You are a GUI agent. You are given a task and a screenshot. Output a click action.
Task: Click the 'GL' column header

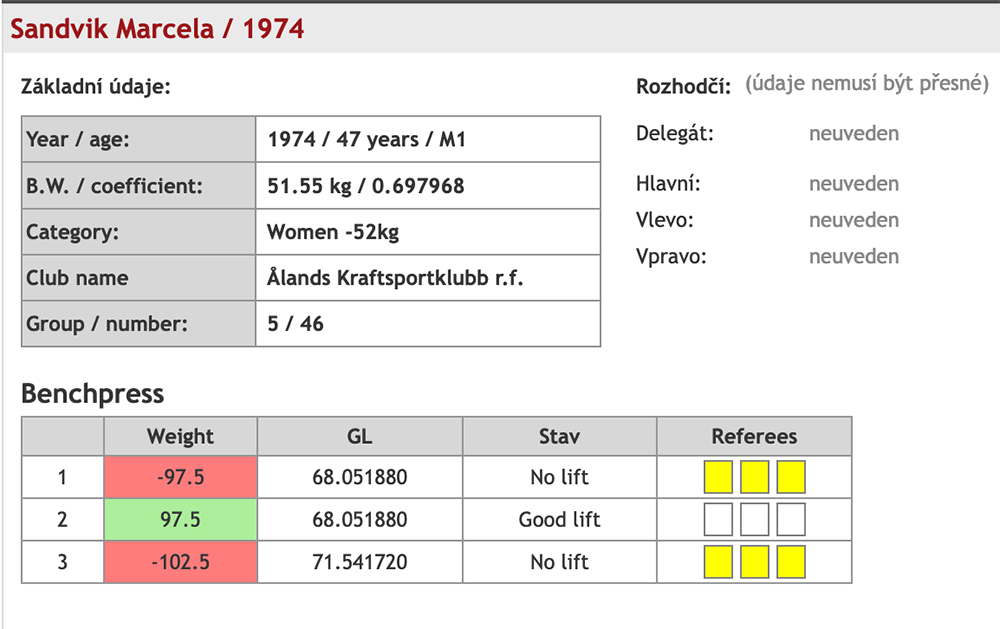pyautogui.click(x=360, y=436)
